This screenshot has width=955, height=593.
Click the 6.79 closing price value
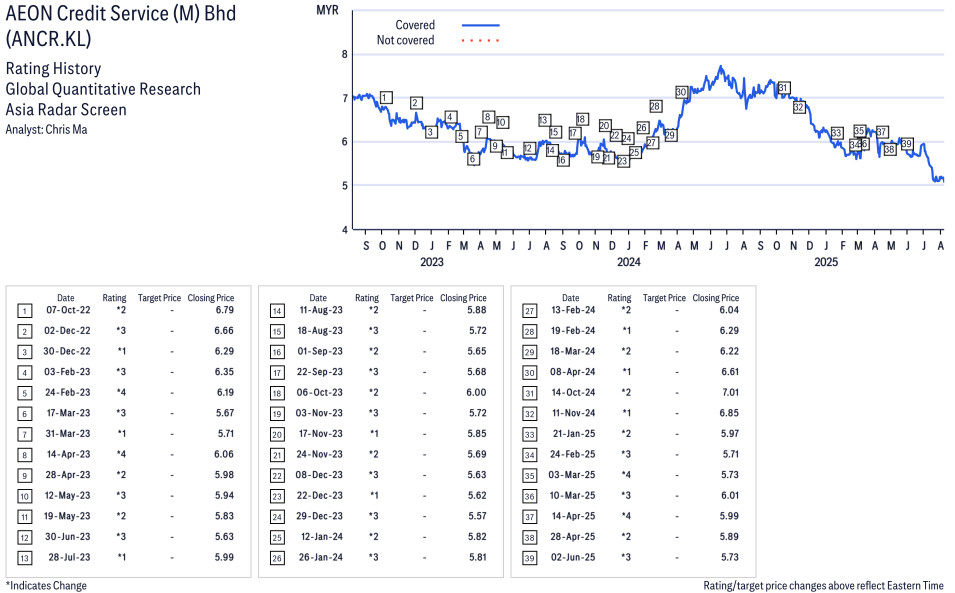pos(225,310)
